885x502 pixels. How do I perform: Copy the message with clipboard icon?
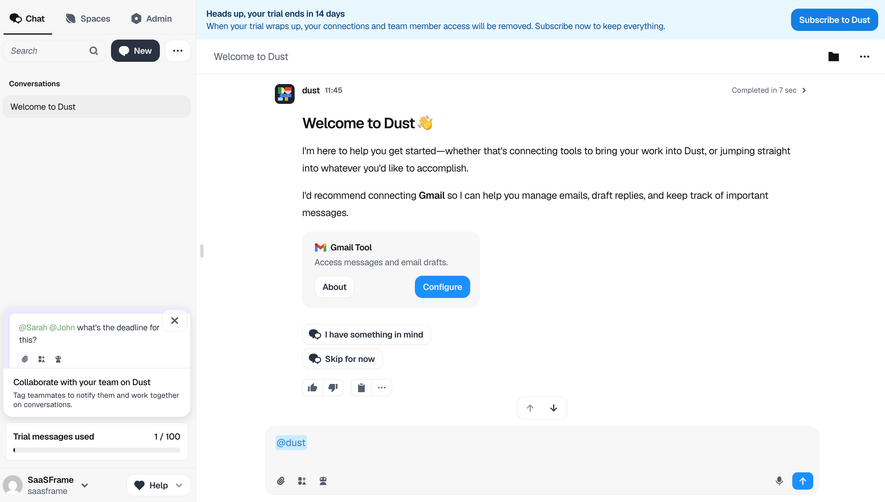point(361,387)
